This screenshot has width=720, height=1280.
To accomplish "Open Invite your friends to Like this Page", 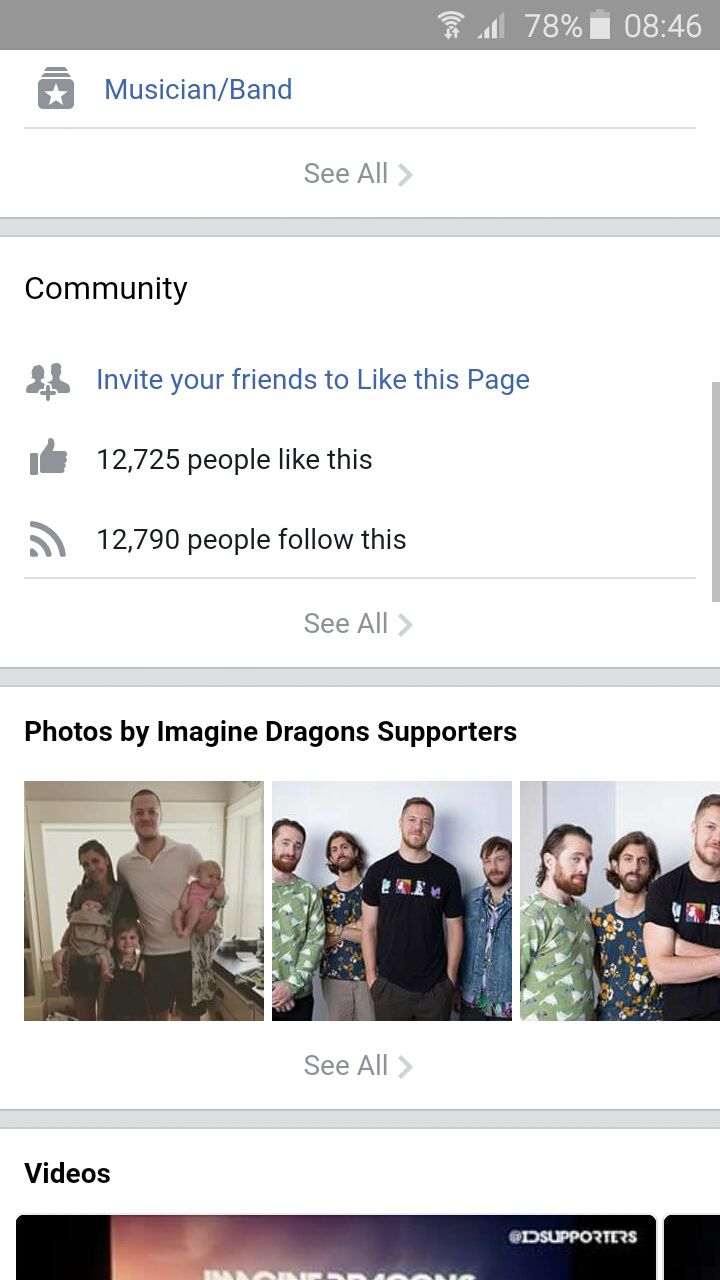I will (313, 380).
